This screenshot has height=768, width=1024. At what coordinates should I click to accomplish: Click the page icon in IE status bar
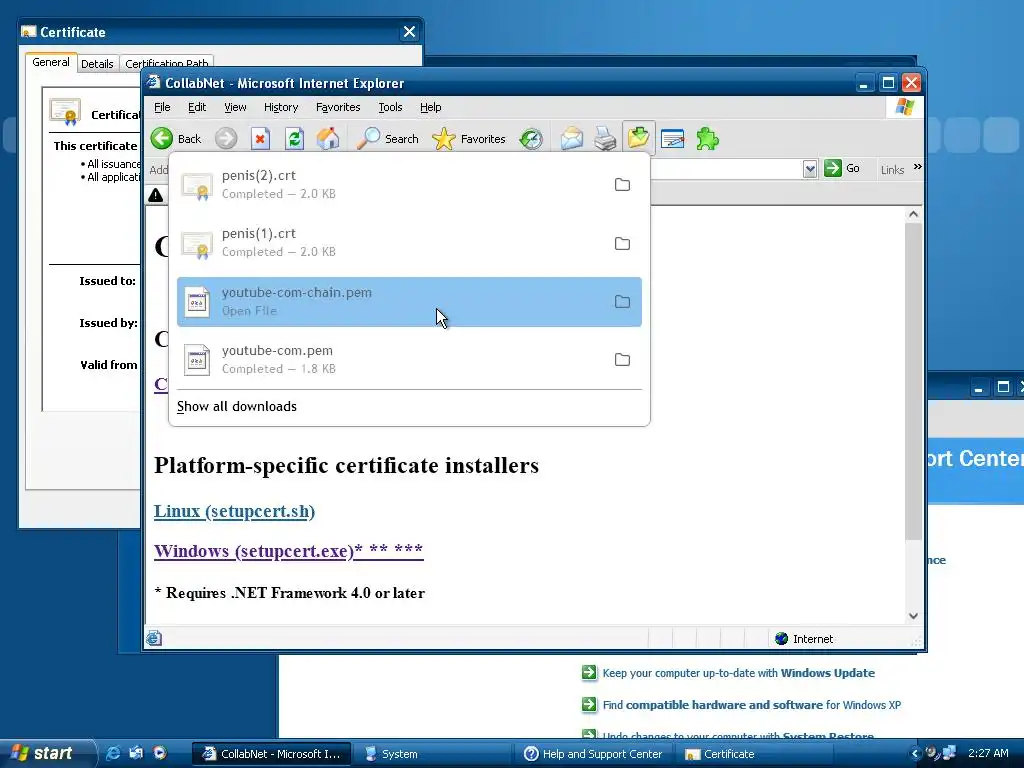pos(154,638)
